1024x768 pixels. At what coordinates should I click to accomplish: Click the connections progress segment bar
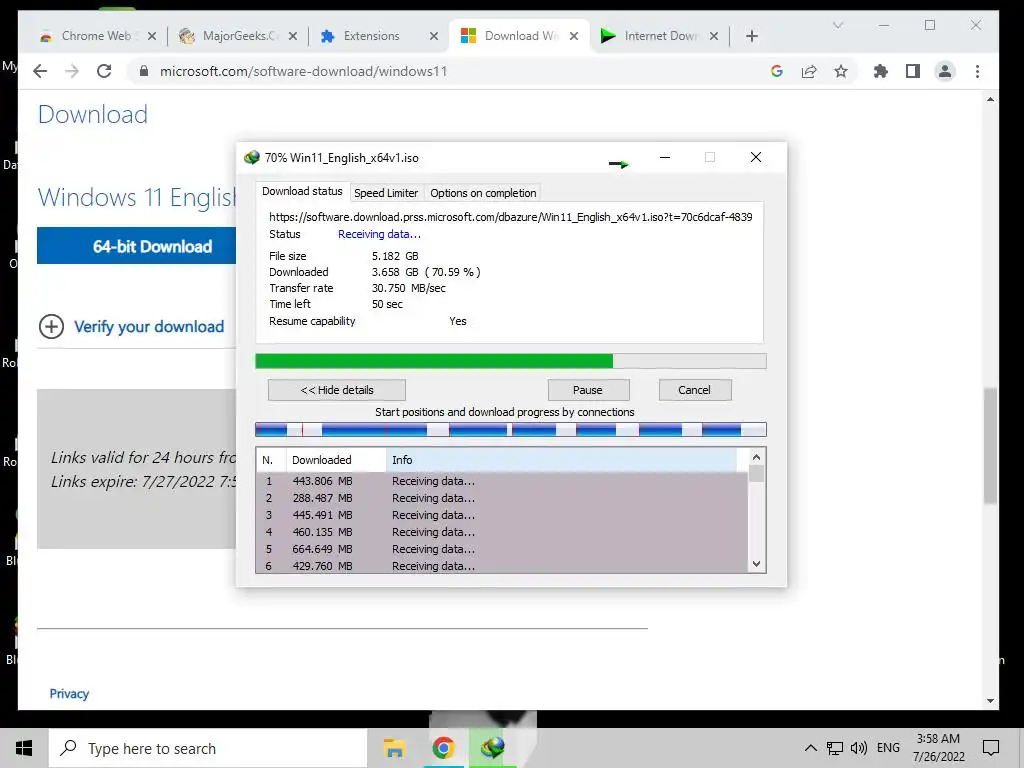[x=511, y=429]
